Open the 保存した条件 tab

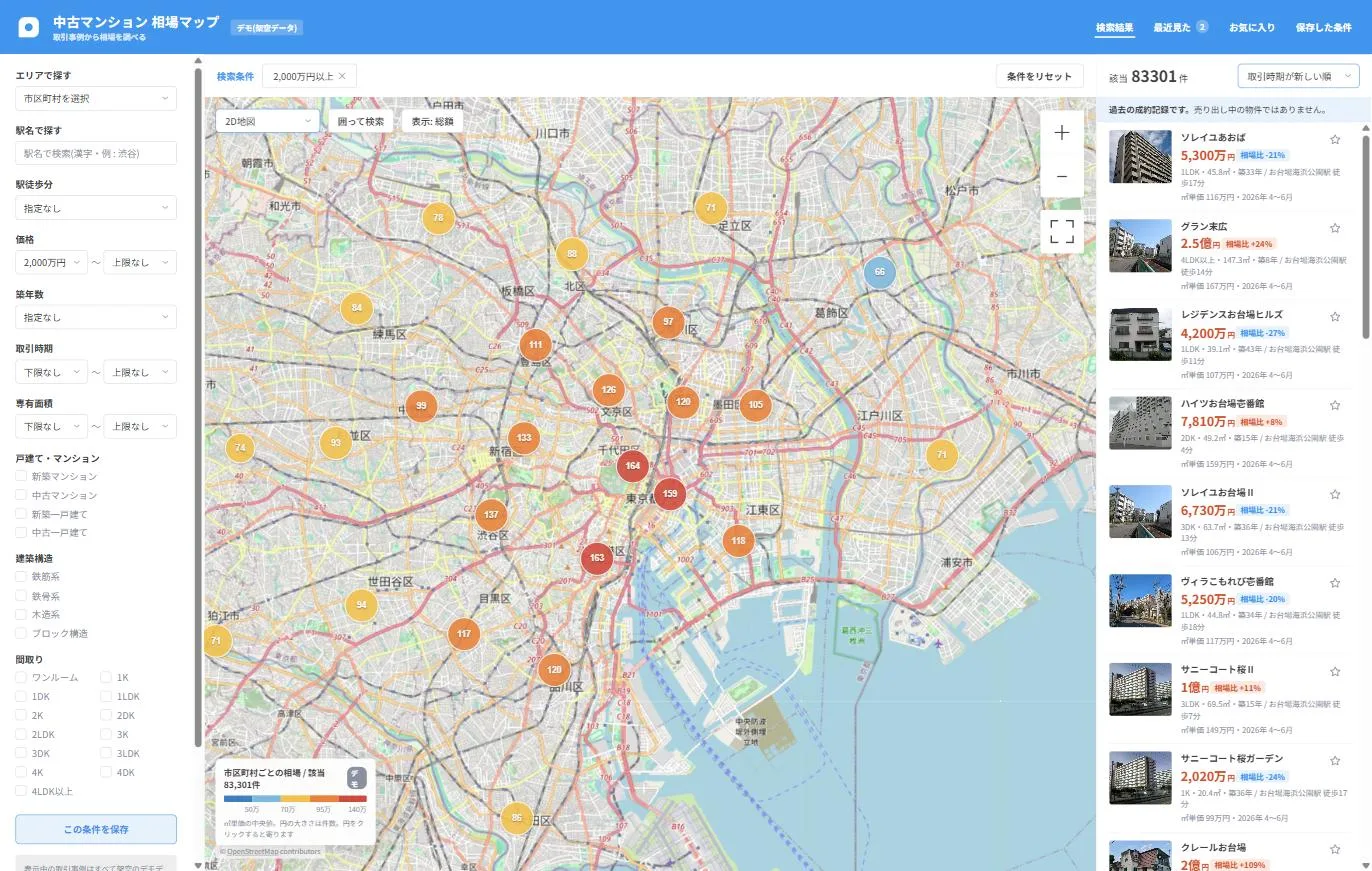coord(1324,28)
